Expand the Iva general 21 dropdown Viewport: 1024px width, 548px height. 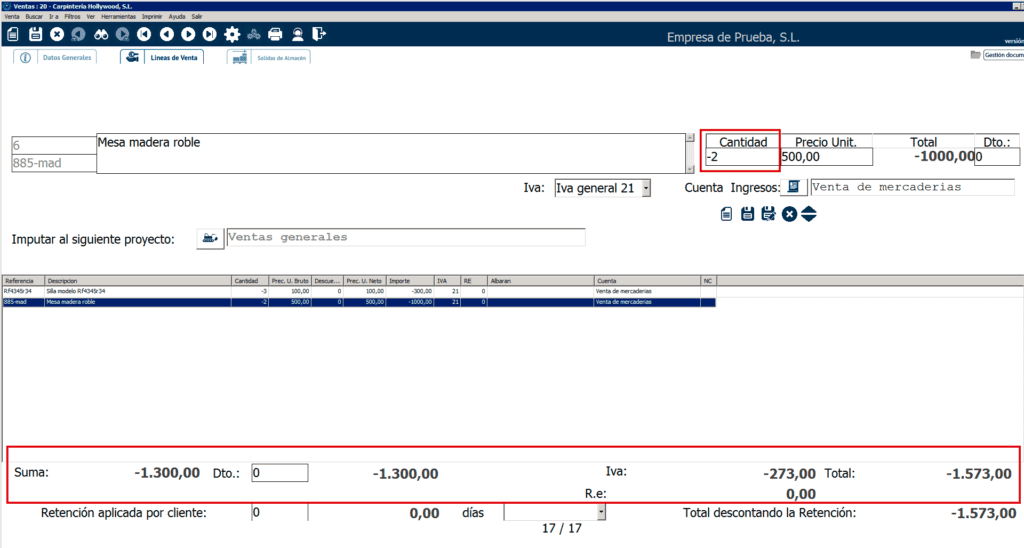(646, 188)
